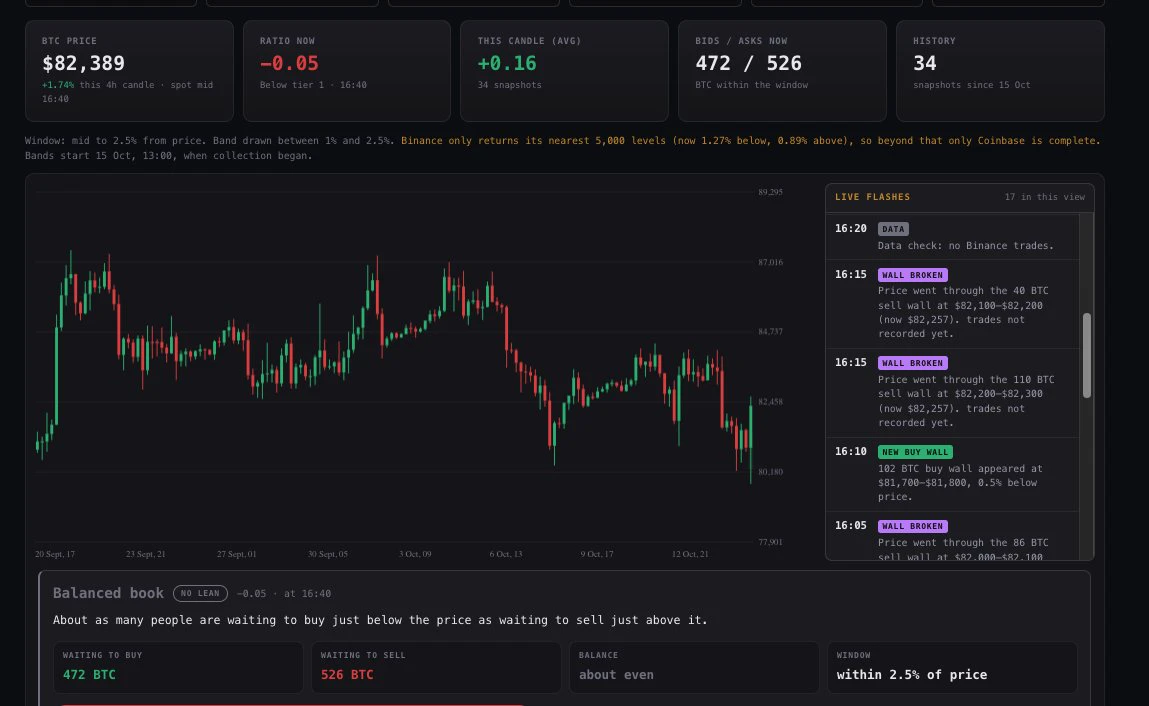Viewport: 1149px width, 706px height.
Task: Click the Balanced book heading
Action: [x=108, y=593]
